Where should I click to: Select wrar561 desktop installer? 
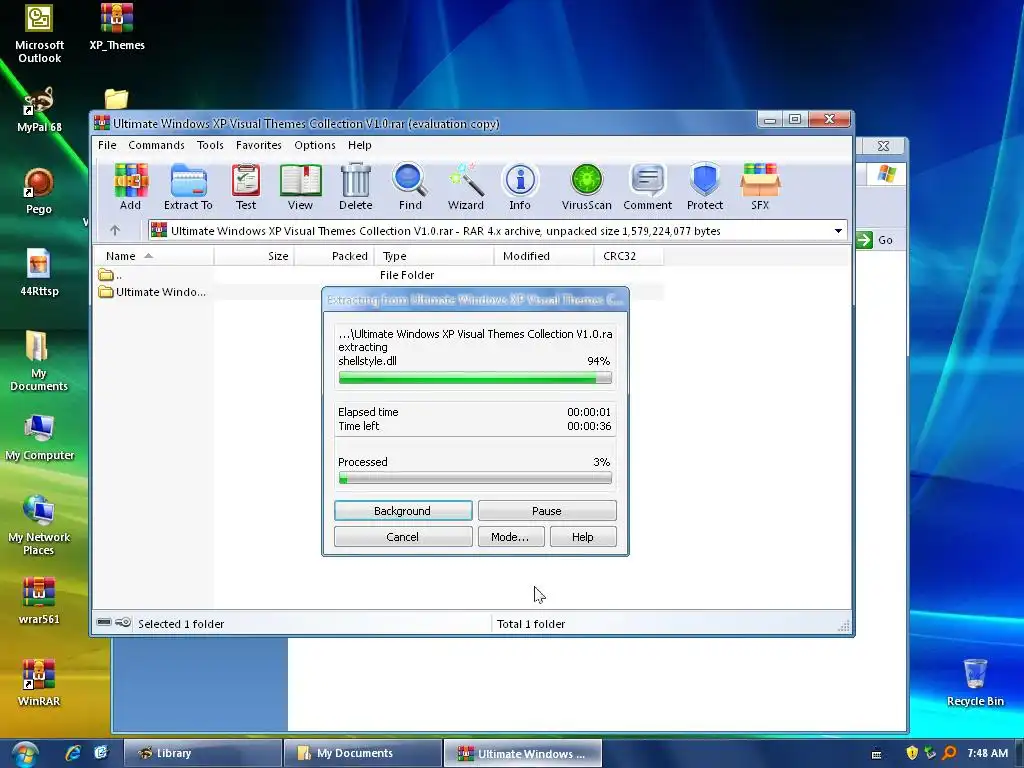[x=39, y=601]
